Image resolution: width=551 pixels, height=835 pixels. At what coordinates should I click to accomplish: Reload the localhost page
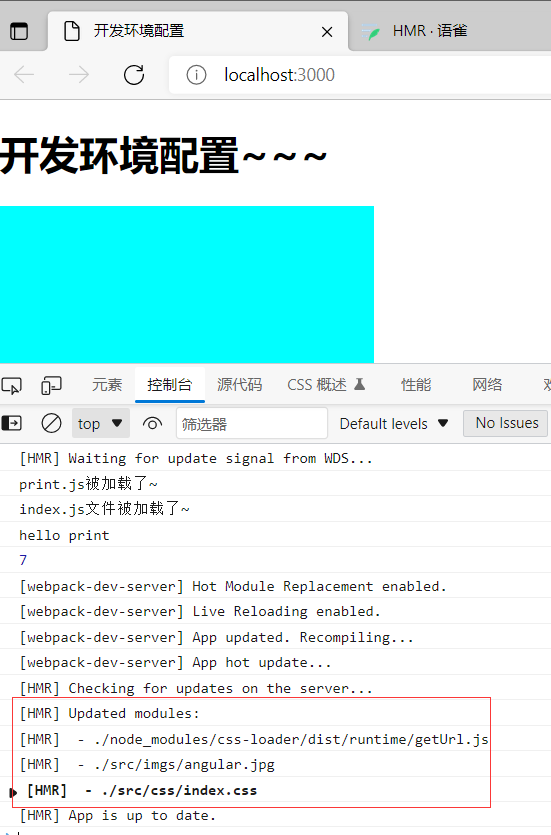click(x=134, y=75)
